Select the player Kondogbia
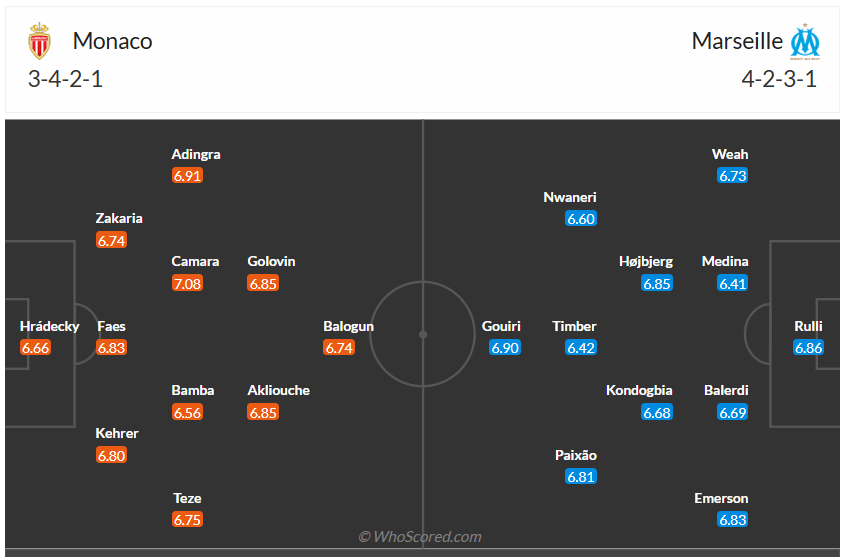This screenshot has height=557, width=846. pyautogui.click(x=639, y=390)
